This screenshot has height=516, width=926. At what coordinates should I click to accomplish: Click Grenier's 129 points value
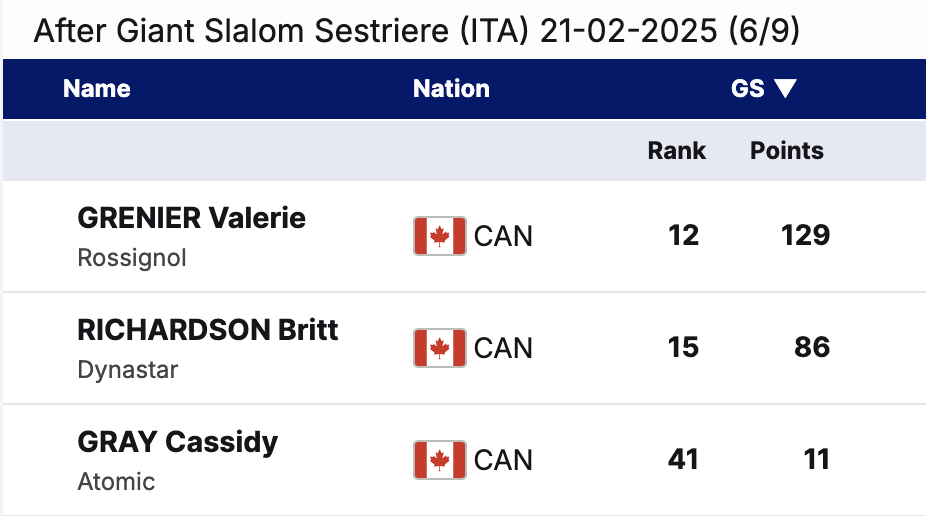coord(806,236)
